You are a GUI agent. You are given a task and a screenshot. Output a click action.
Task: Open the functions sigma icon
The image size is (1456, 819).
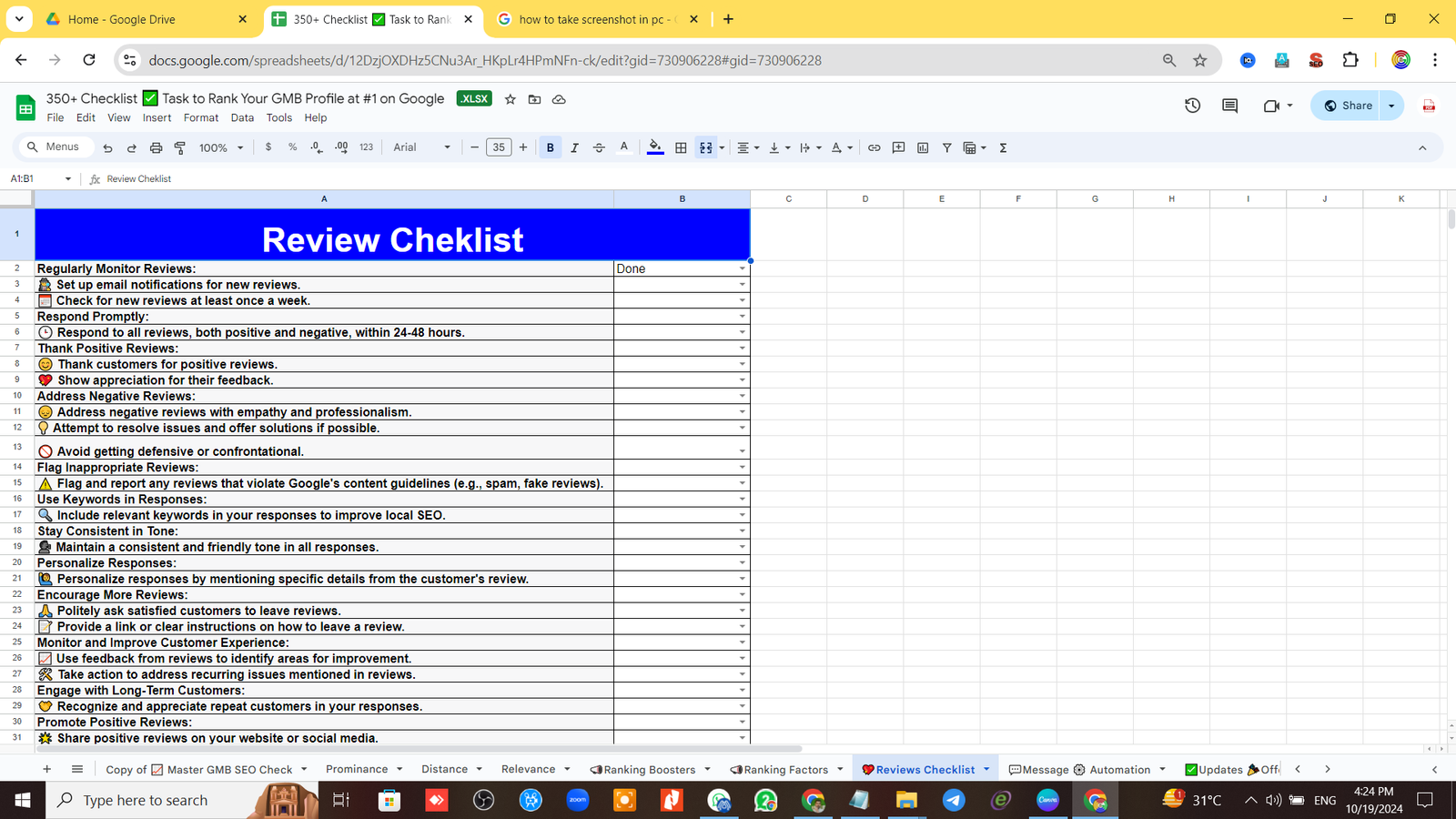pyautogui.click(x=1003, y=147)
